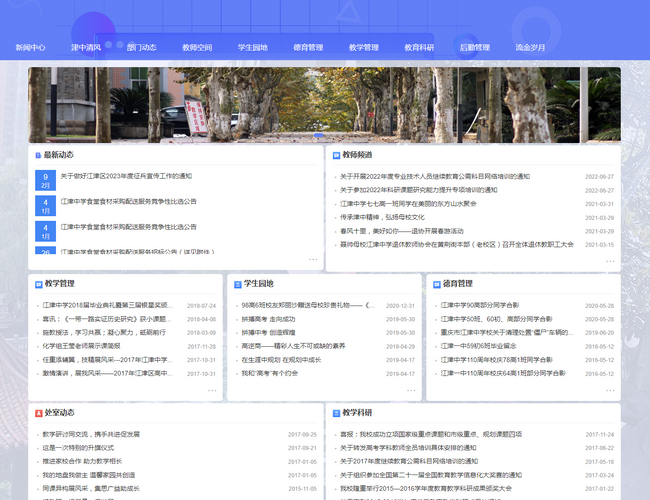Go to 后勤管理 in the navigation bar
The image size is (650, 500).
click(475, 48)
